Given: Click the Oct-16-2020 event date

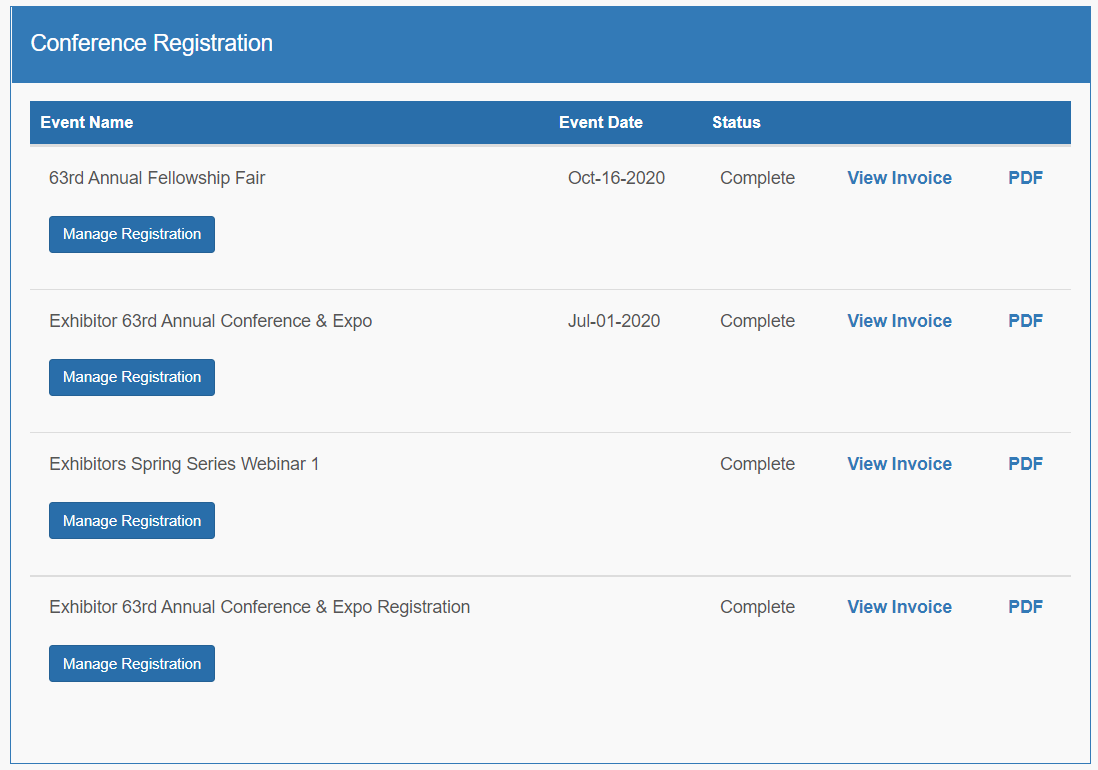Looking at the screenshot, I should (x=616, y=178).
